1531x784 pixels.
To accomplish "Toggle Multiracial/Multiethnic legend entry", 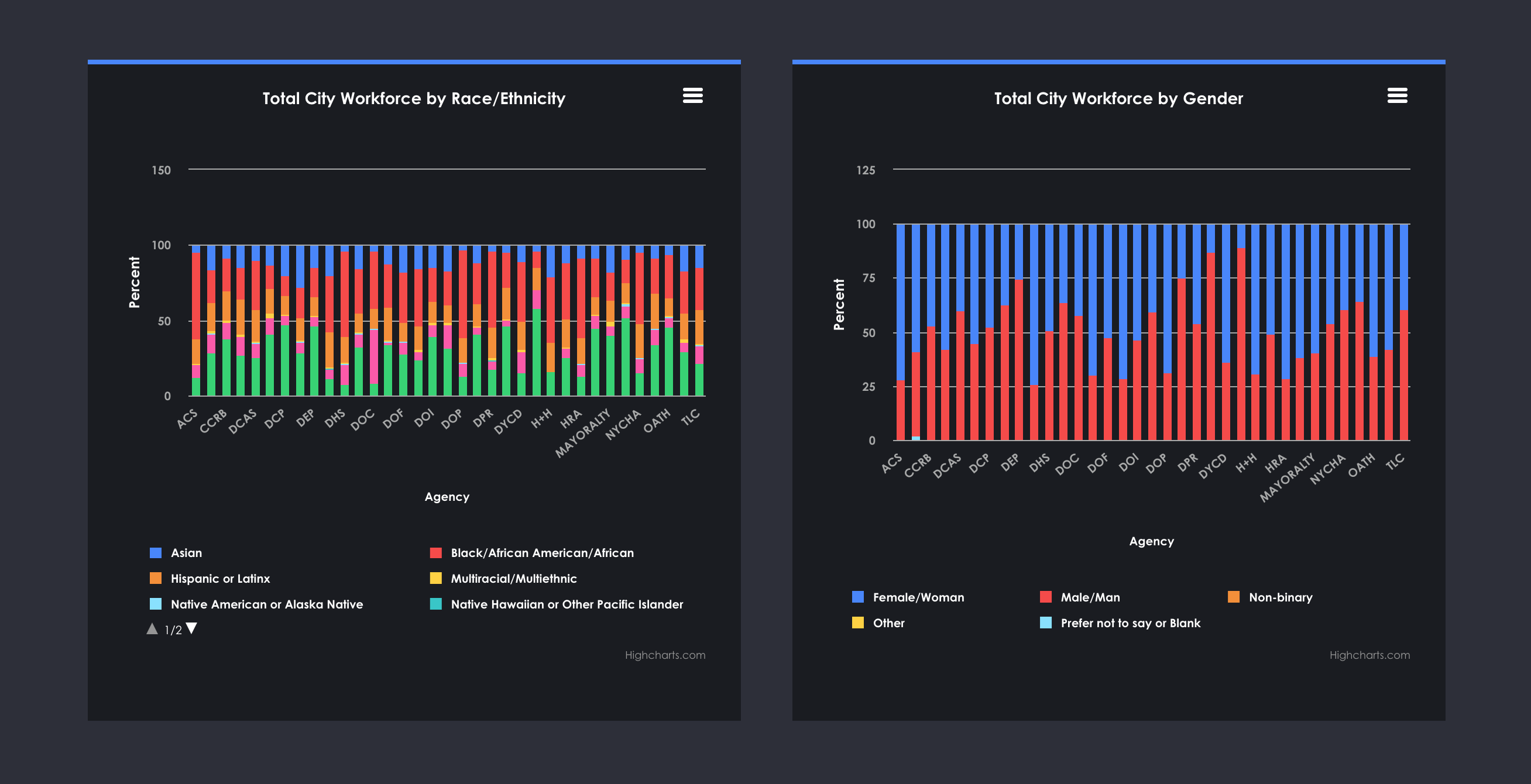I will click(x=503, y=579).
